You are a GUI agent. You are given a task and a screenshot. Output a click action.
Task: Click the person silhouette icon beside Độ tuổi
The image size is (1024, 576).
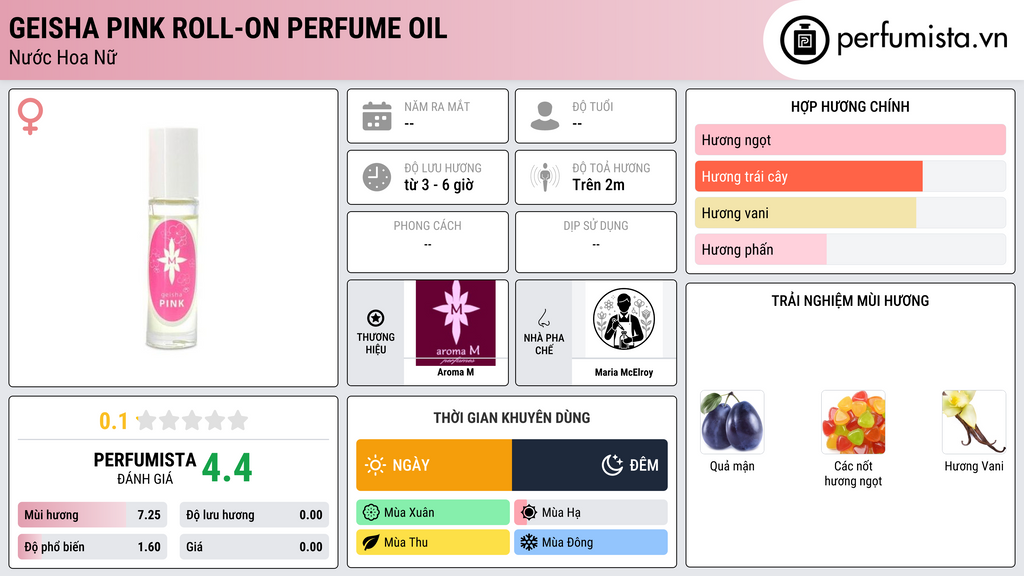[x=545, y=116]
